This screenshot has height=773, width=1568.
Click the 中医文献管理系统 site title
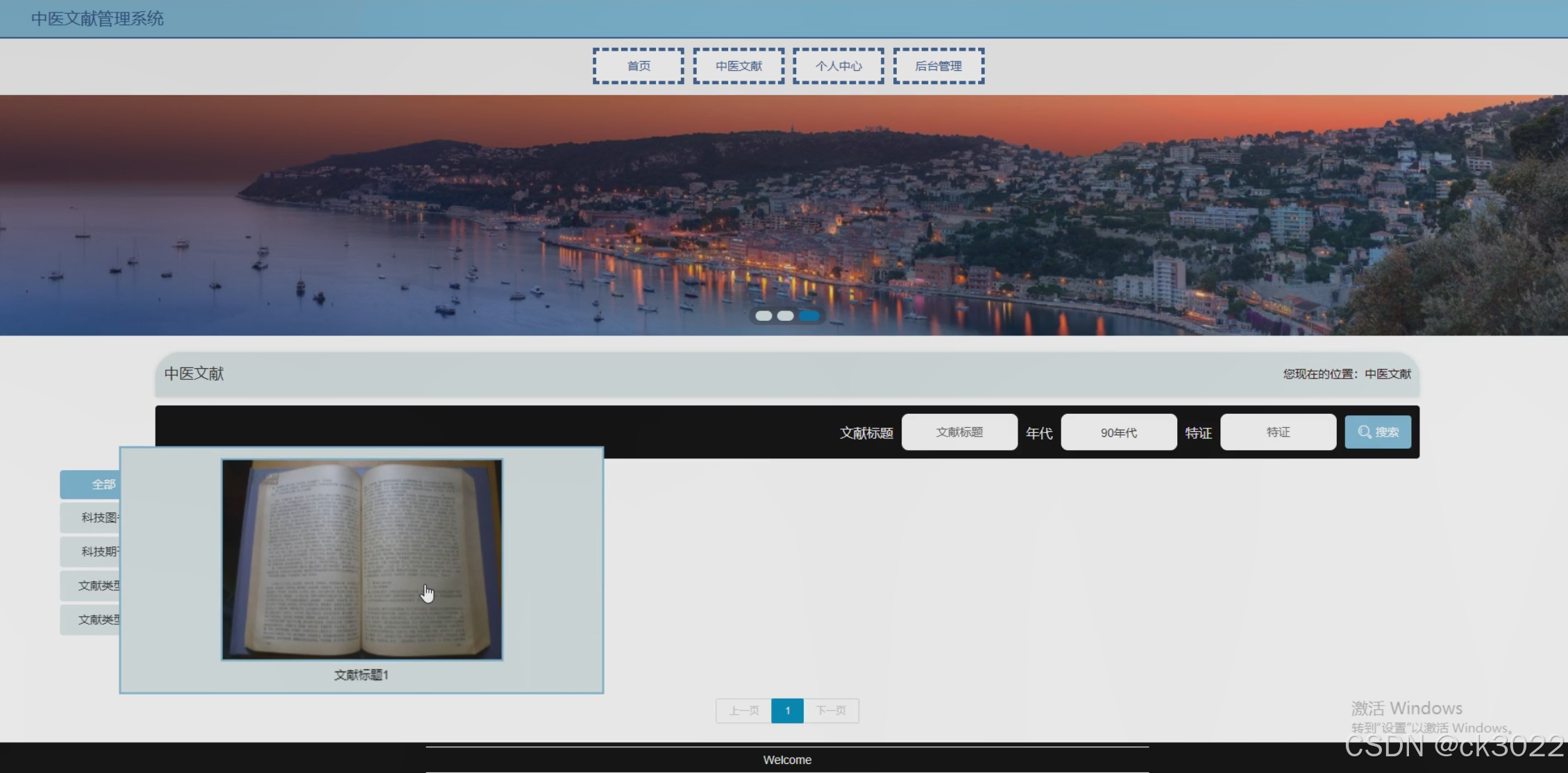[97, 19]
